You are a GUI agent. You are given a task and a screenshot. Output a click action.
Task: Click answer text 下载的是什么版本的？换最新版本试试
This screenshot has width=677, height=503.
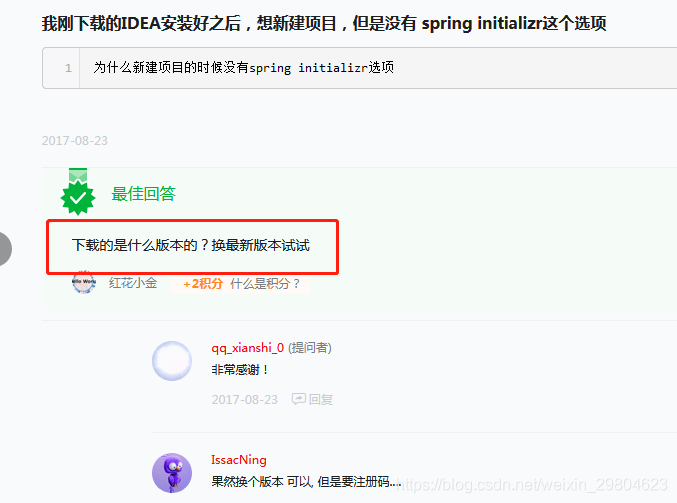click(190, 245)
